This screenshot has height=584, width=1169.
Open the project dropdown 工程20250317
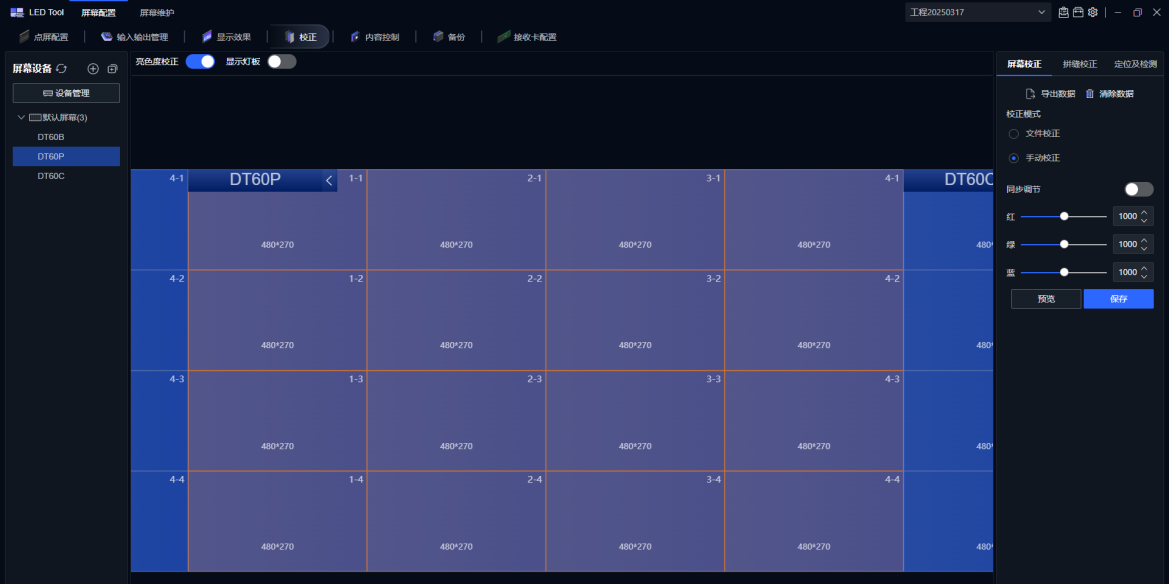click(977, 12)
